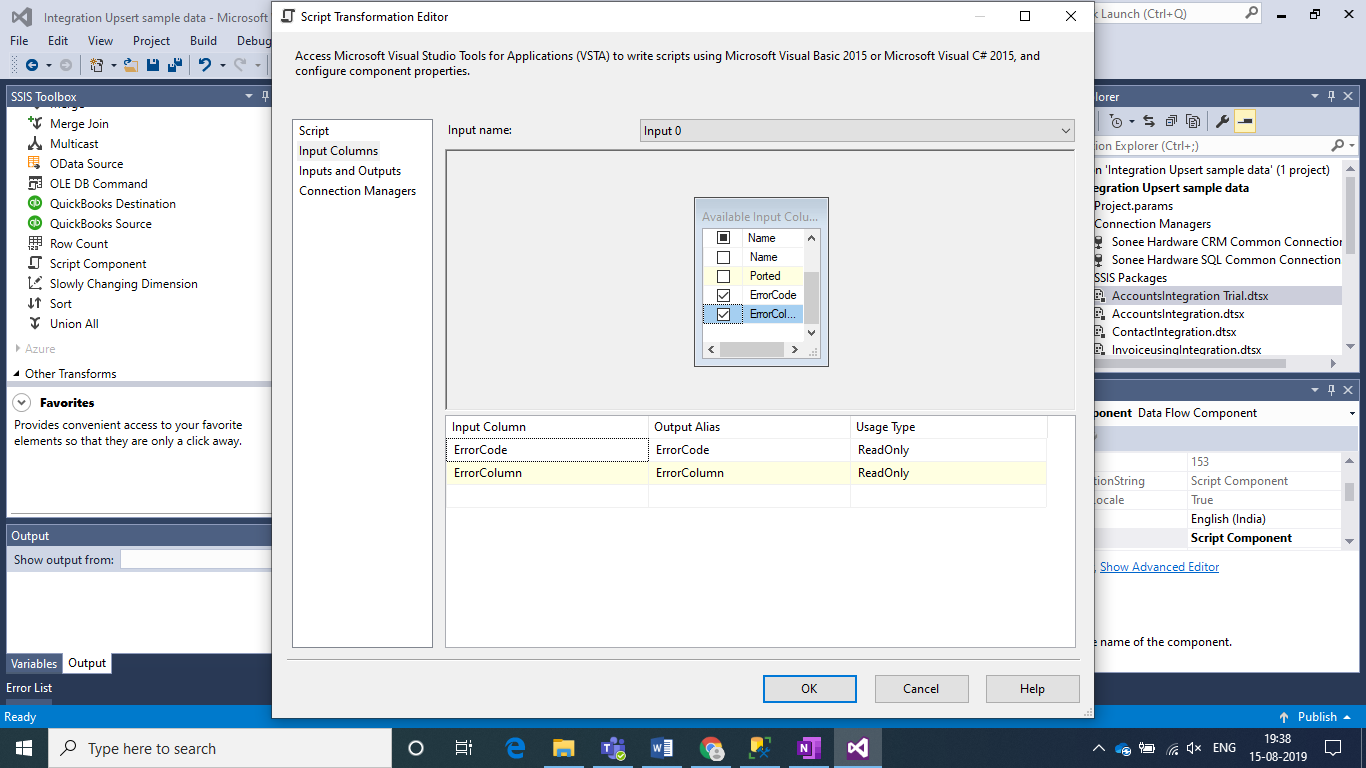Click Publish in the status bar
Screen dimensions: 1366x768
[1317, 717]
